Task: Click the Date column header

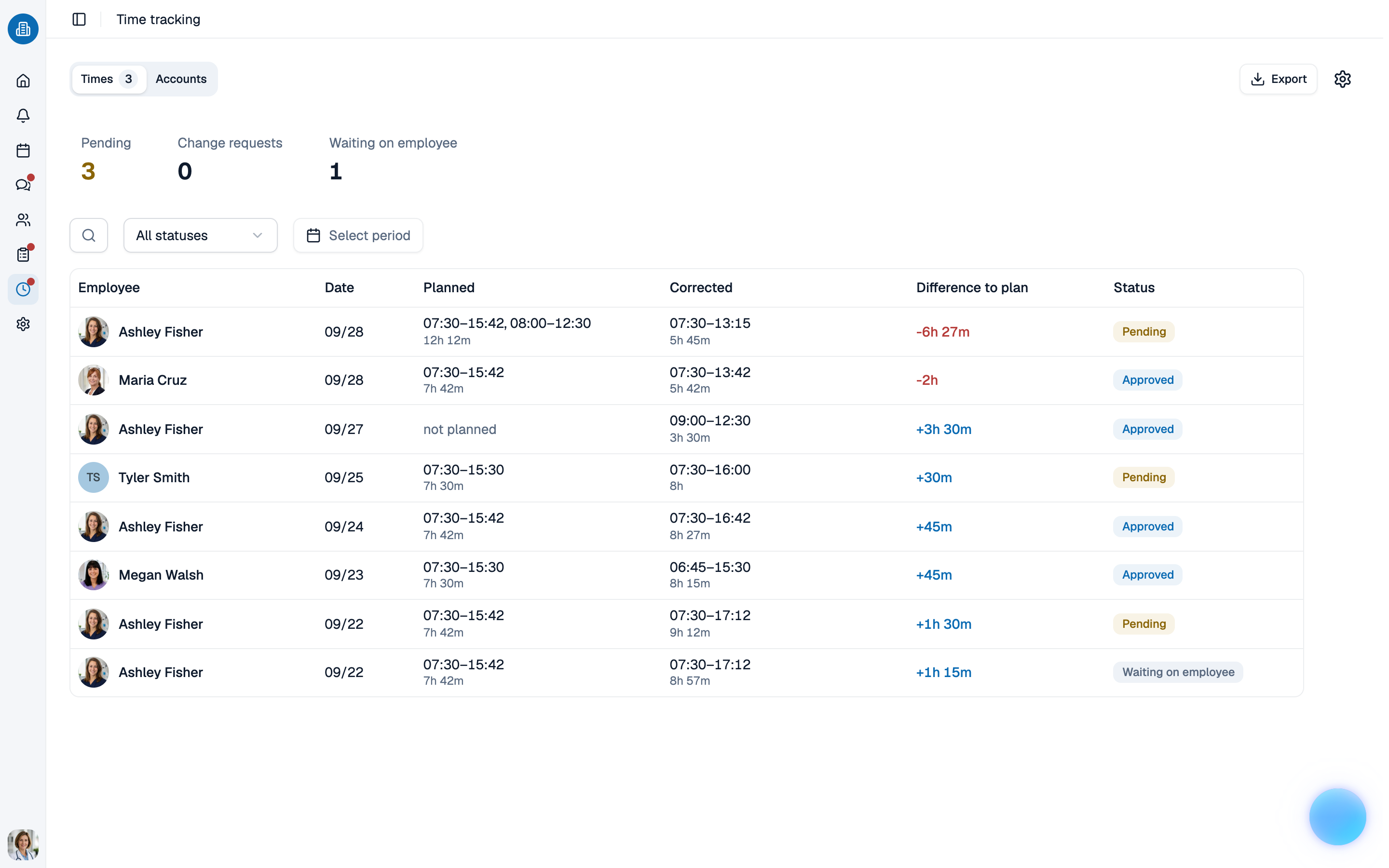Action: click(x=339, y=287)
